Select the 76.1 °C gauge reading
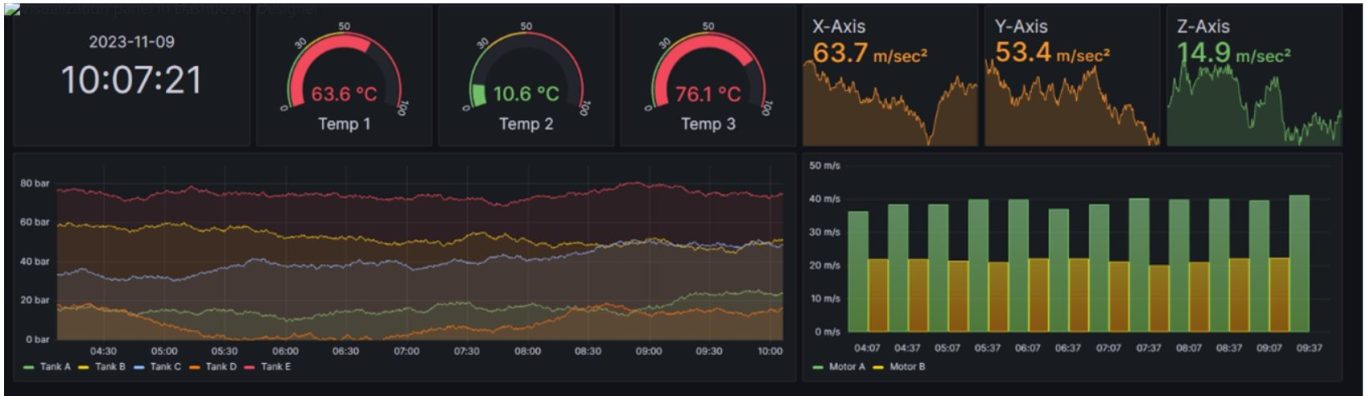 (708, 95)
